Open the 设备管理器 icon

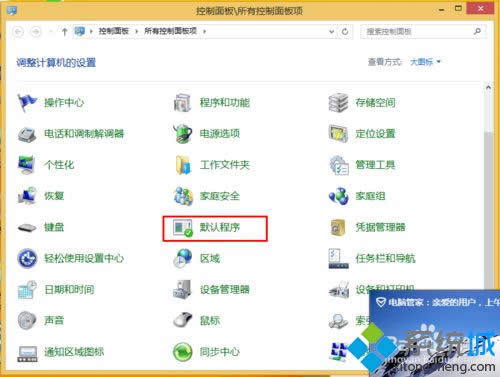pyautogui.click(x=182, y=289)
